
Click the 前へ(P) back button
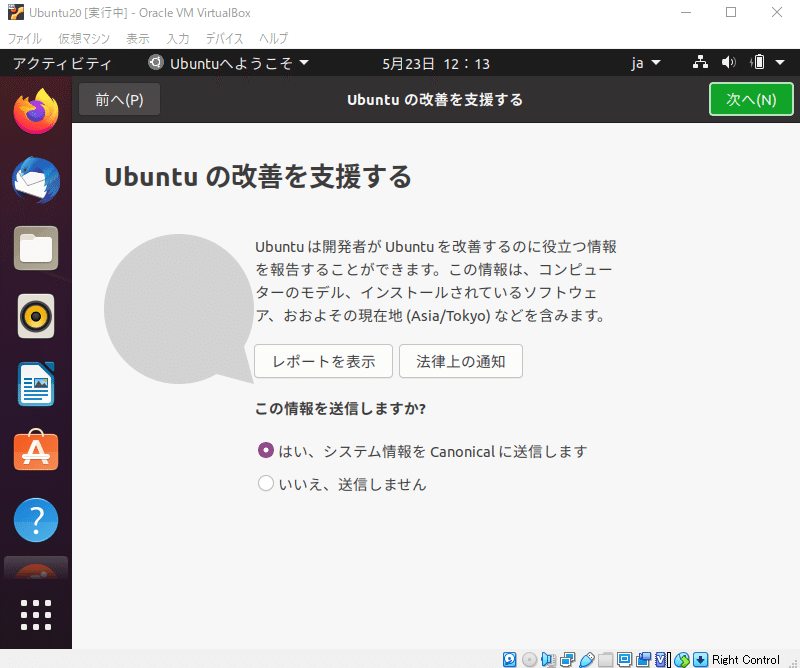pos(119,99)
